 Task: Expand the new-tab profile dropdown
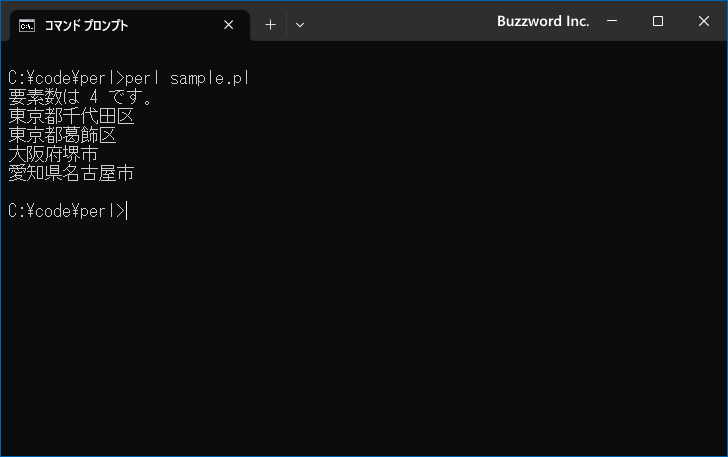(x=300, y=25)
